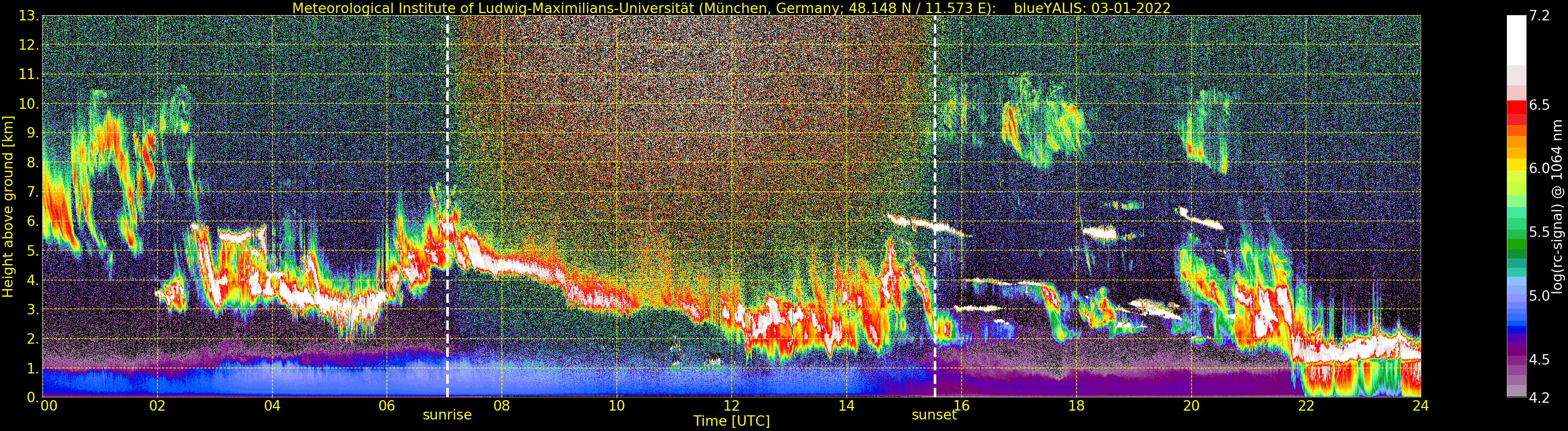Image resolution: width=1568 pixels, height=431 pixels.
Task: Click the '10' time tick label
Action: pos(617,406)
